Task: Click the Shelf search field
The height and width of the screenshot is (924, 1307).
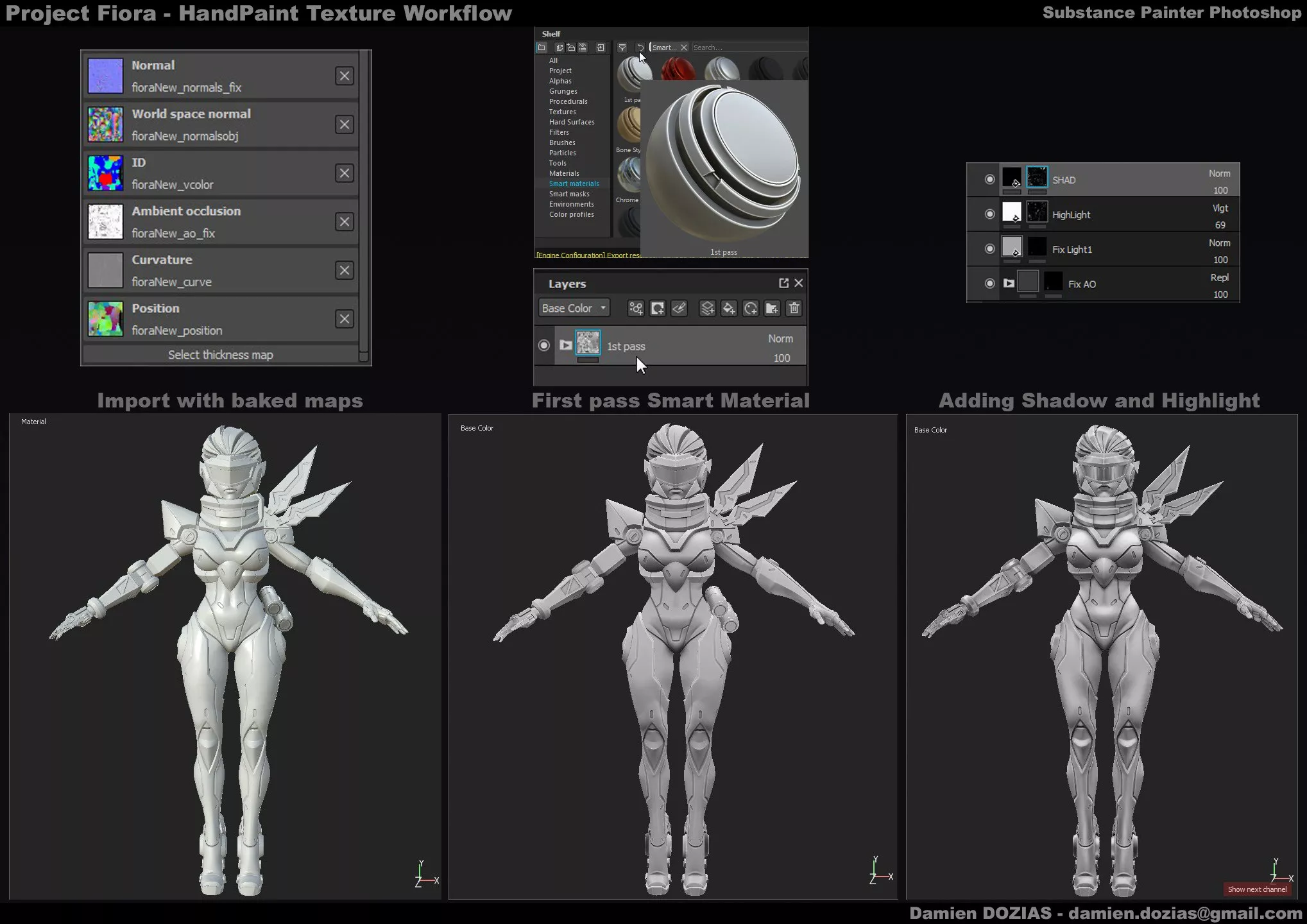Action: 747,47
